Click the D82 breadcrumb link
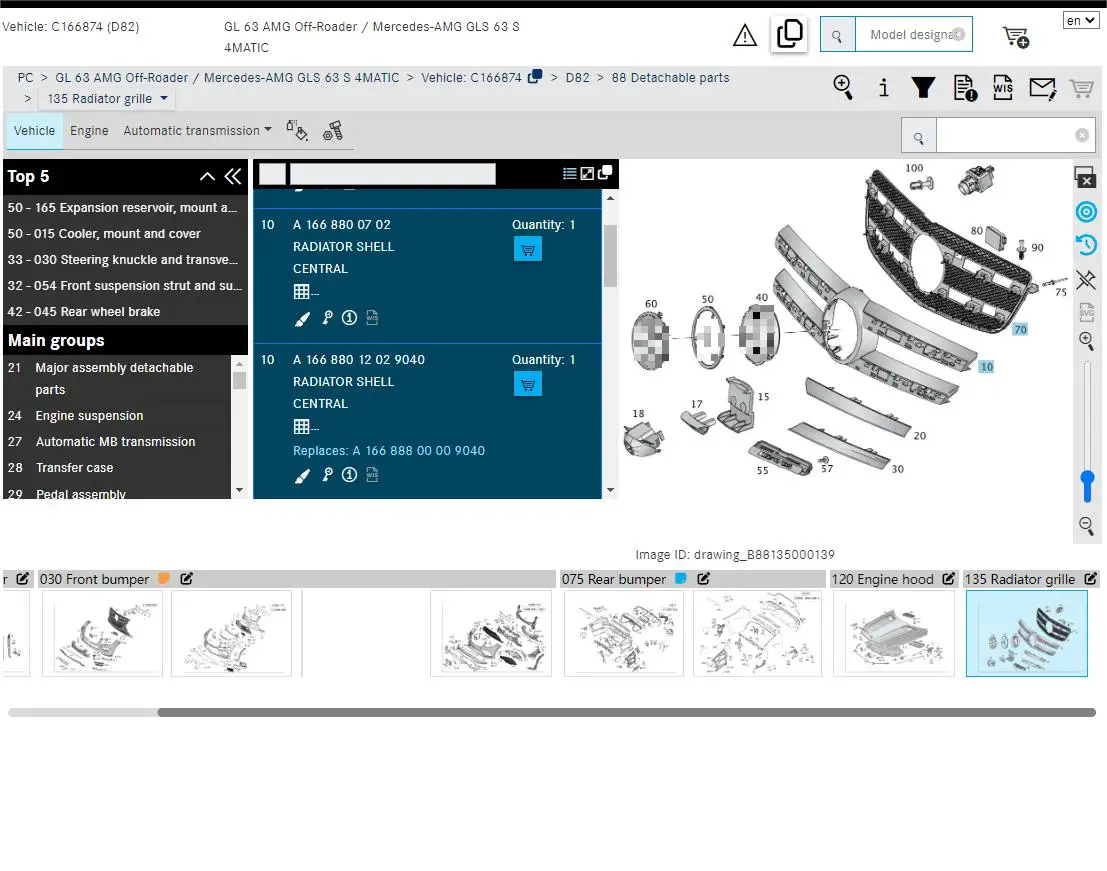1107x871 pixels. tap(577, 78)
